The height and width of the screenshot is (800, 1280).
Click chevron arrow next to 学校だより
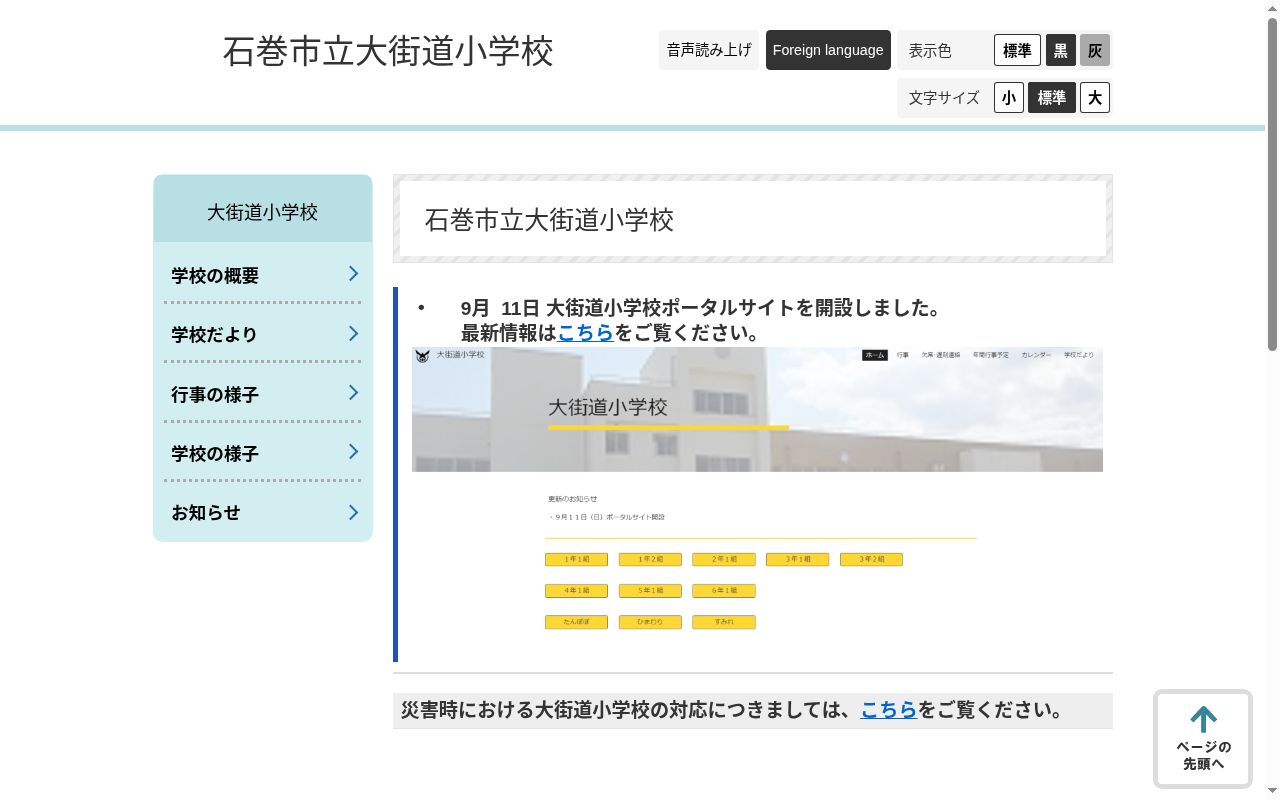[x=353, y=333]
